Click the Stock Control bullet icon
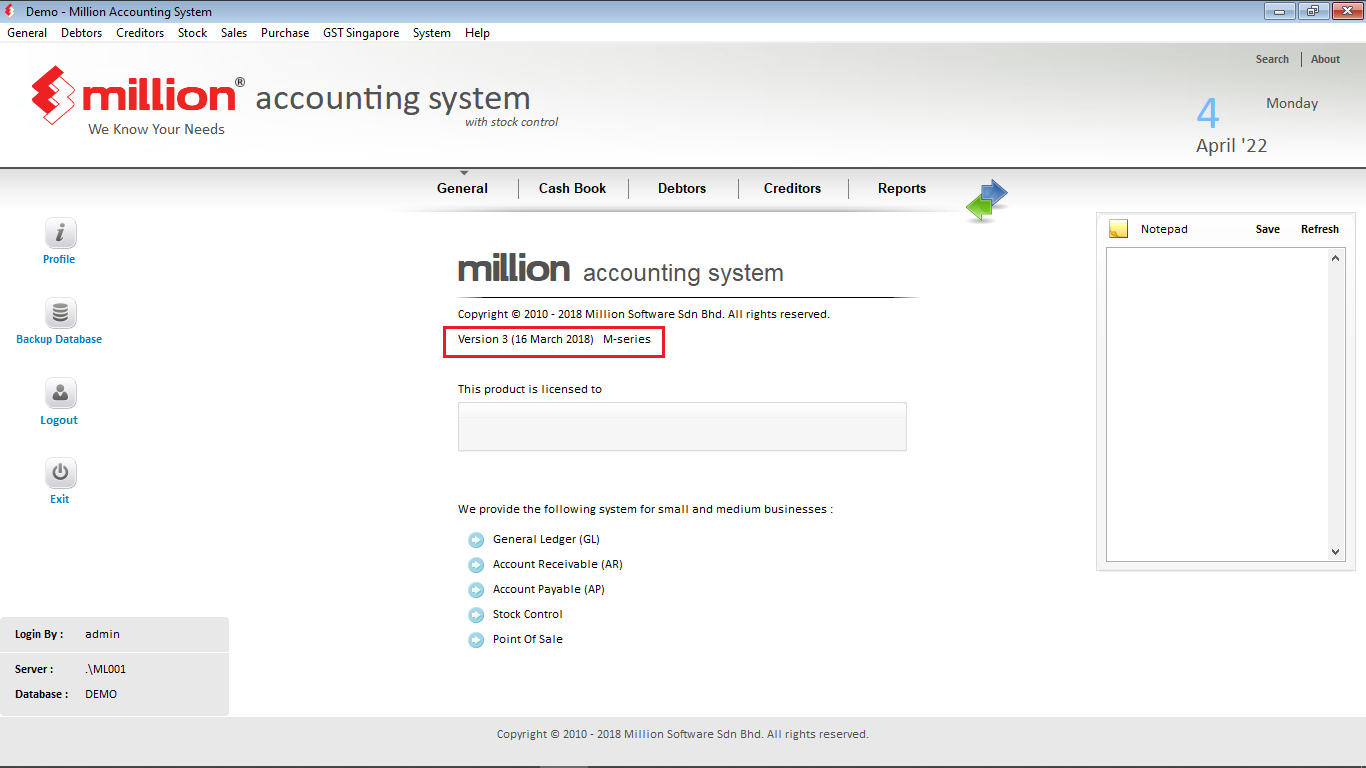 pyautogui.click(x=476, y=615)
